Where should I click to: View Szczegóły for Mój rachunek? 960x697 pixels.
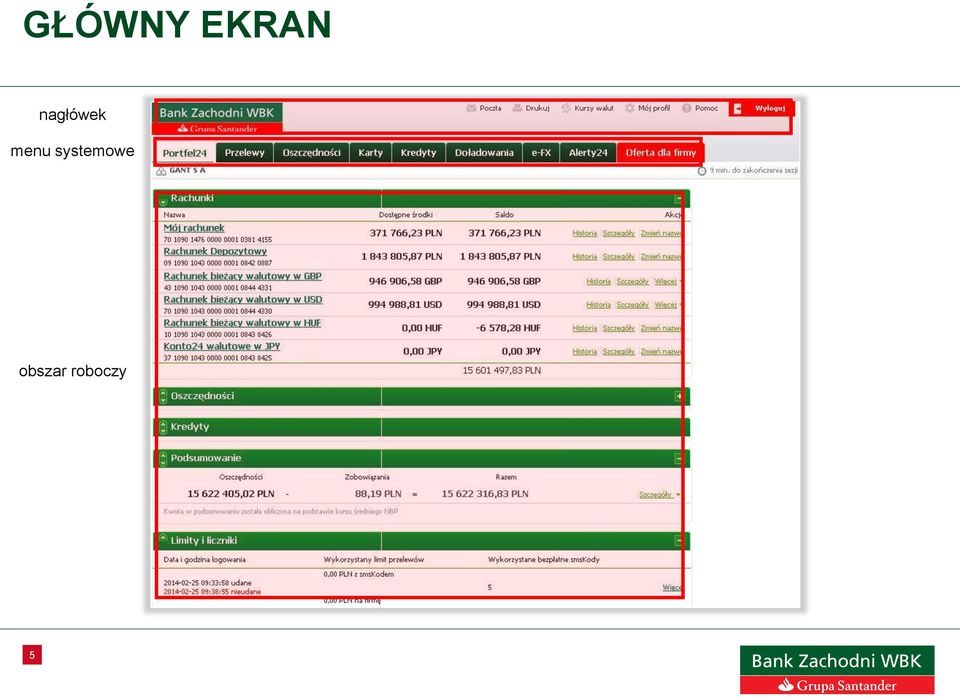618,233
